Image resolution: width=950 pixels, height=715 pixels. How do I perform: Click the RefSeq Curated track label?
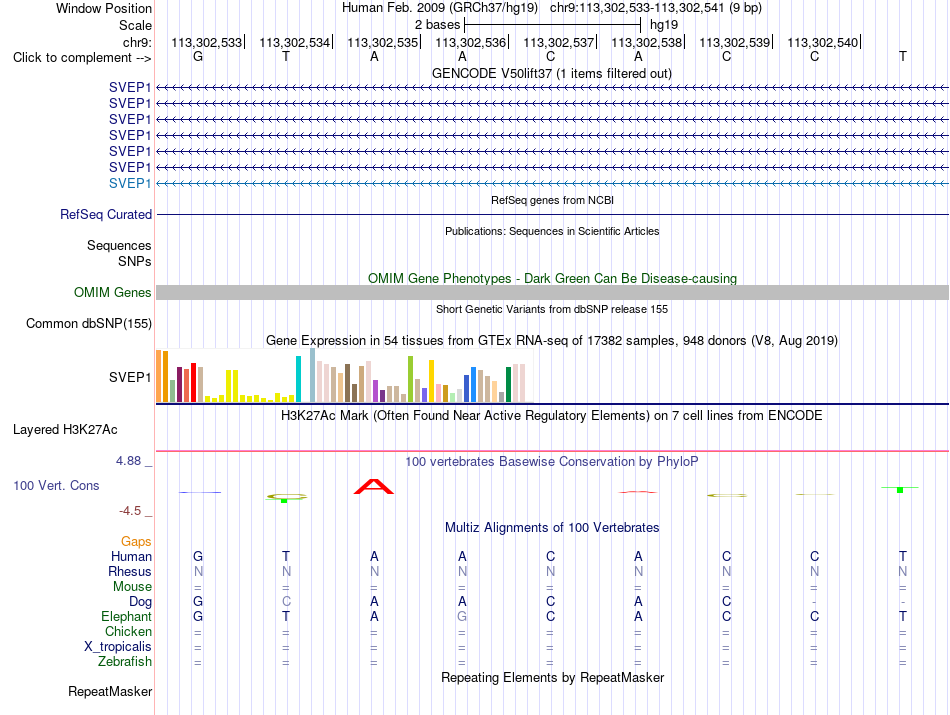pos(106,214)
